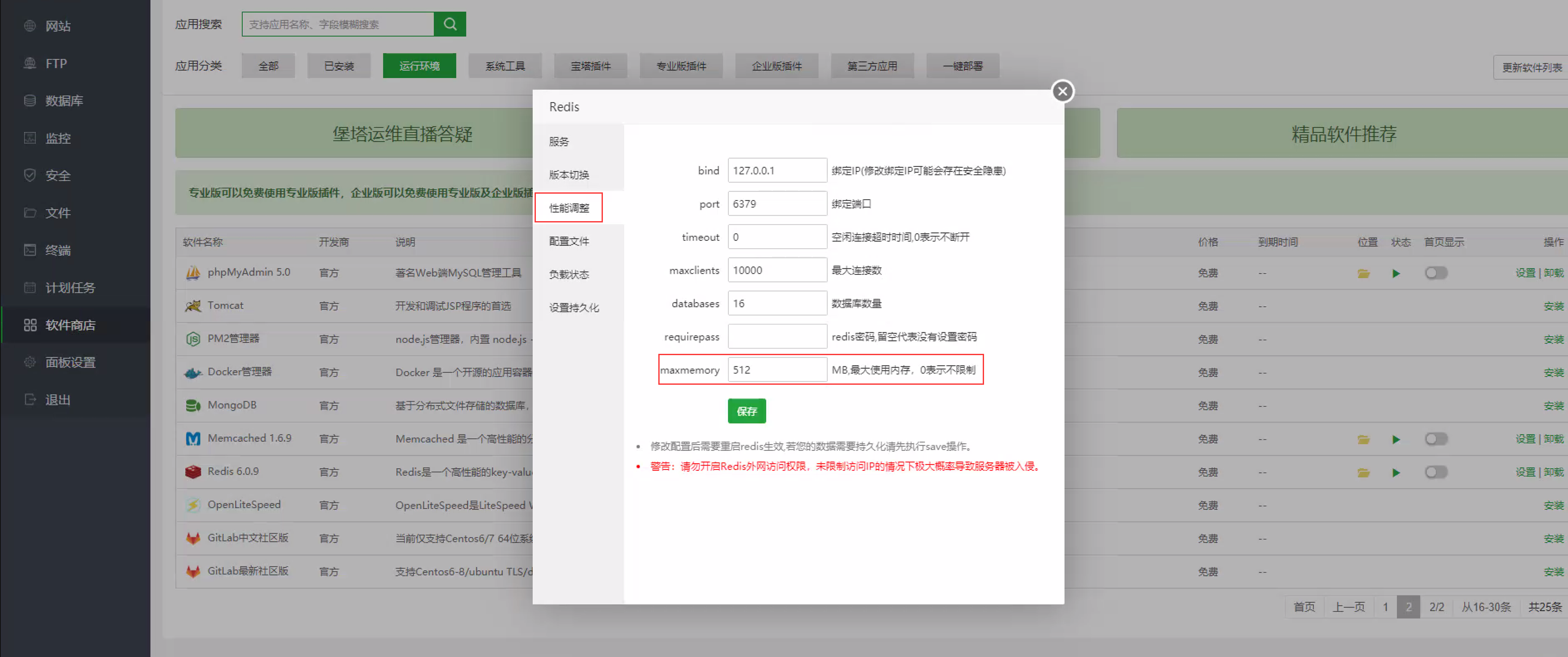The width and height of the screenshot is (1568, 657).
Task: Switch to the 配置文件 tab in Redis dialog
Action: [x=569, y=241]
